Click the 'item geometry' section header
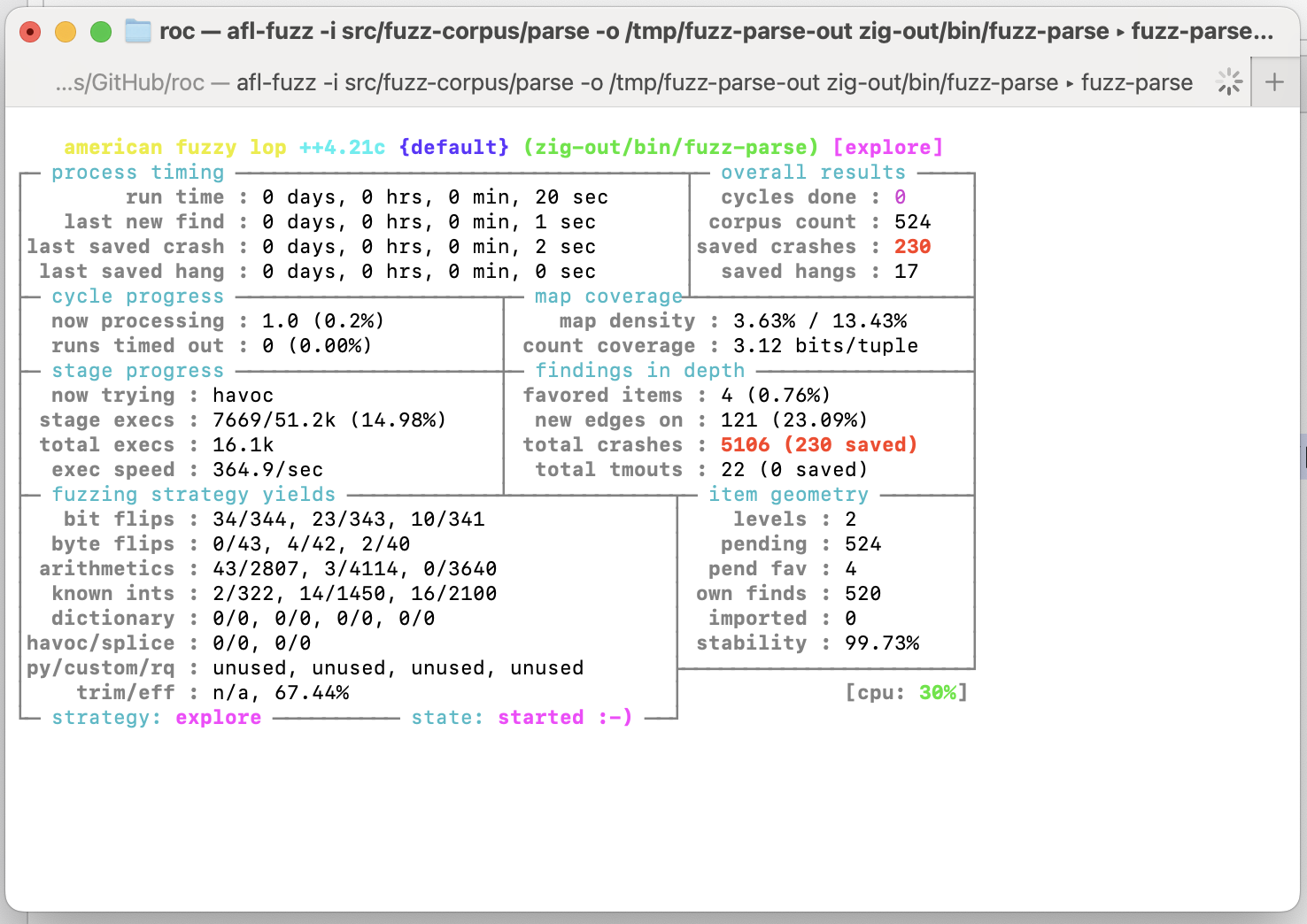The height and width of the screenshot is (924, 1307). coord(789,494)
